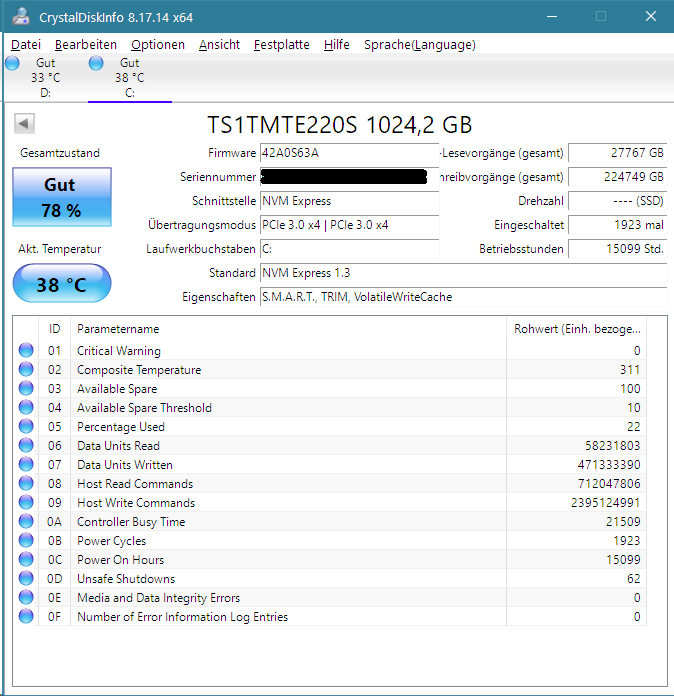The width and height of the screenshot is (674, 696).
Task: Click status orb of Available Spare Threshold
Action: click(26, 407)
